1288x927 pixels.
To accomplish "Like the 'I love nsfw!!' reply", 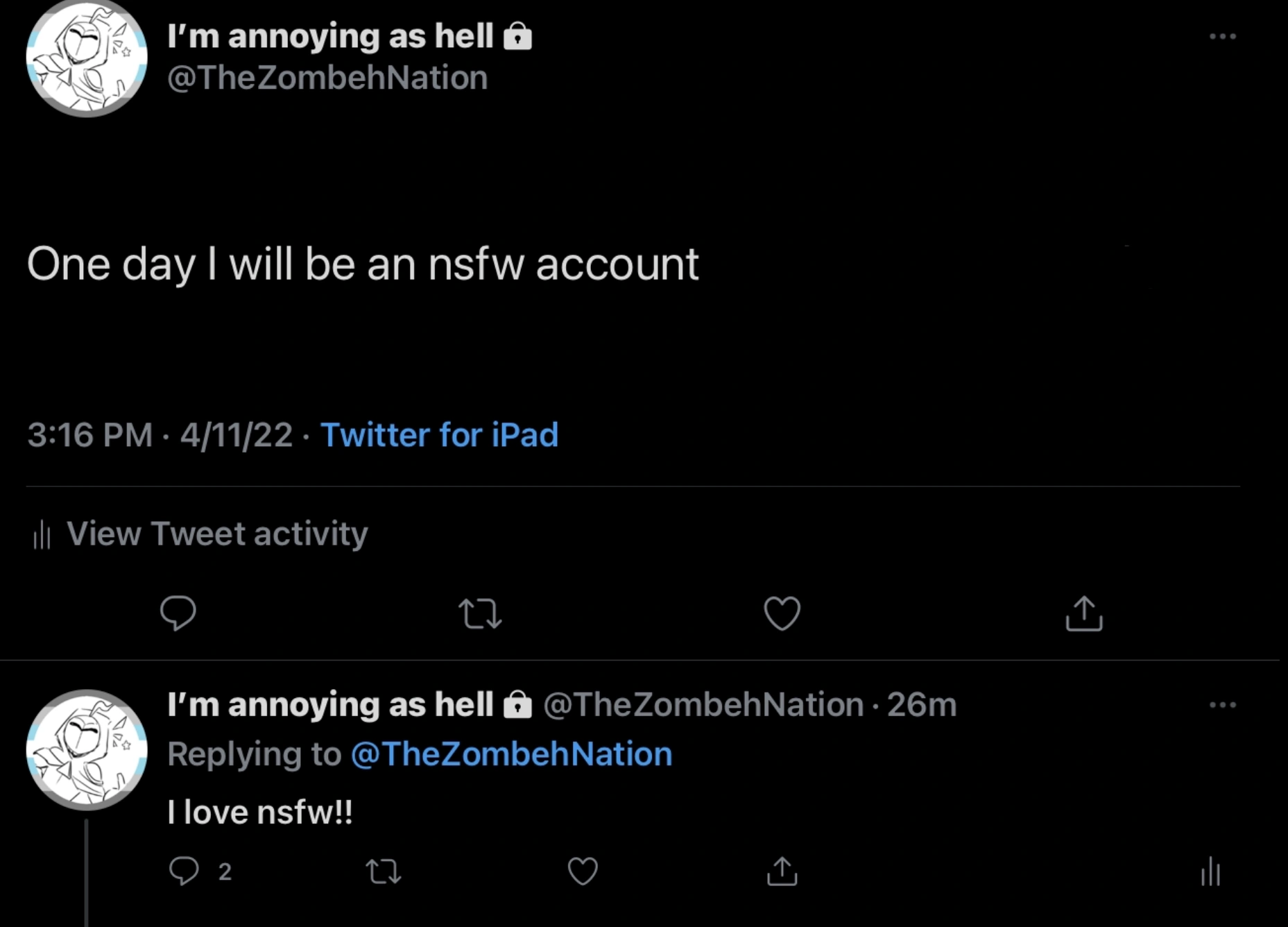I will [583, 871].
